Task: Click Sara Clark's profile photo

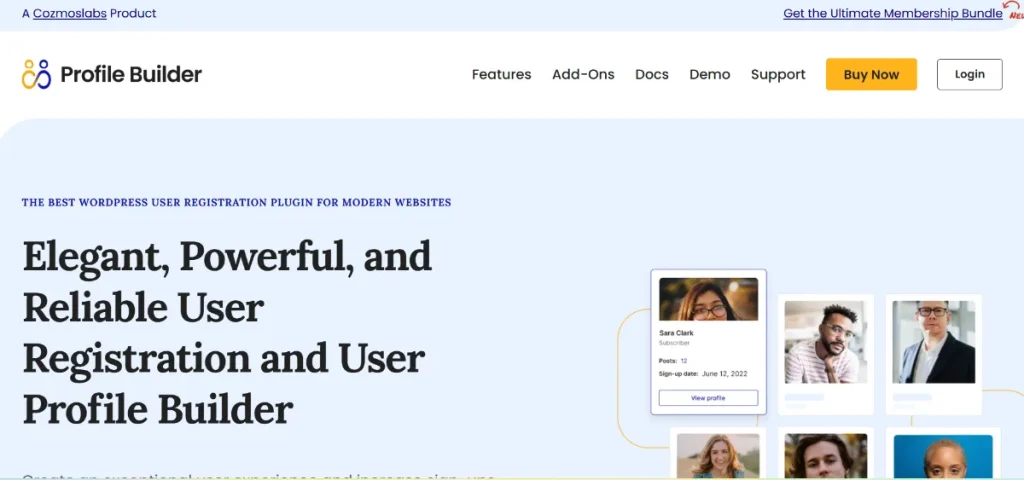Action: coord(709,299)
